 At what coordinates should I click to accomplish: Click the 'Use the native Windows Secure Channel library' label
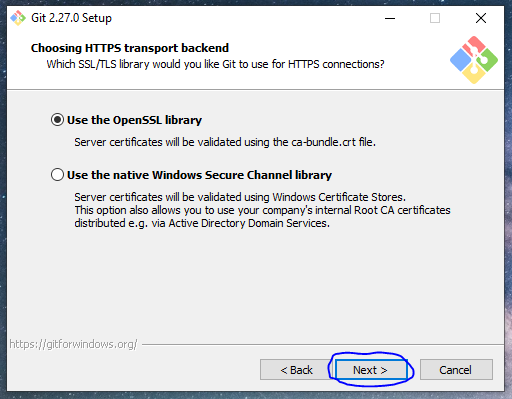coord(199,175)
